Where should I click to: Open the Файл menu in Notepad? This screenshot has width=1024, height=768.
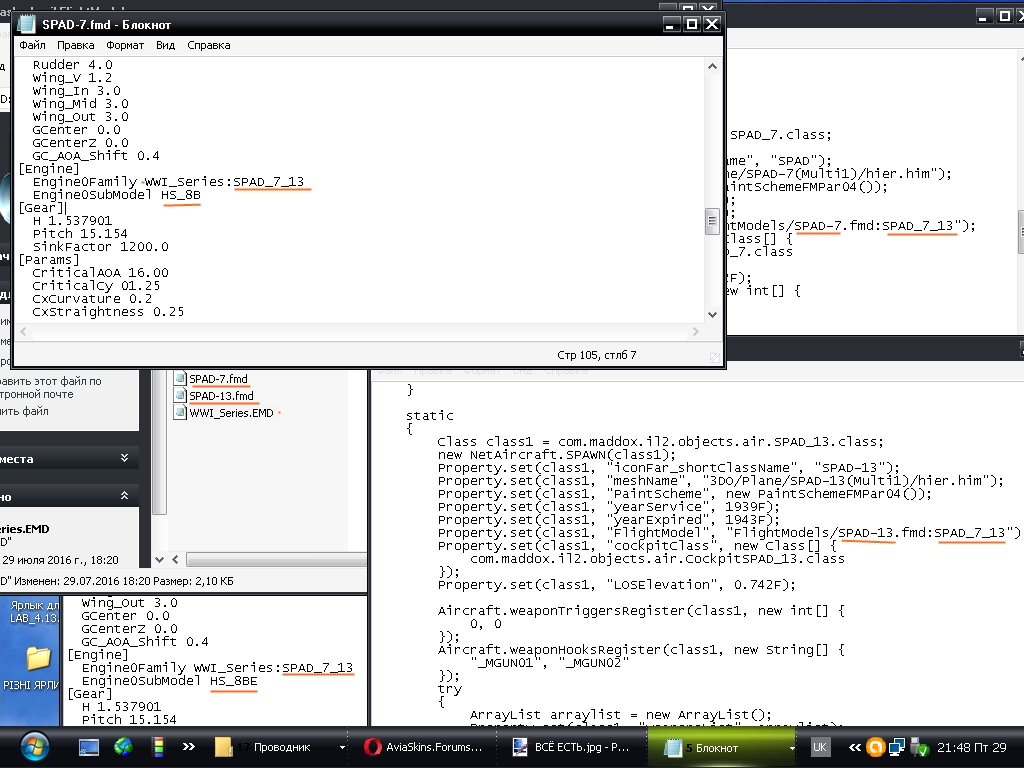tap(32, 45)
